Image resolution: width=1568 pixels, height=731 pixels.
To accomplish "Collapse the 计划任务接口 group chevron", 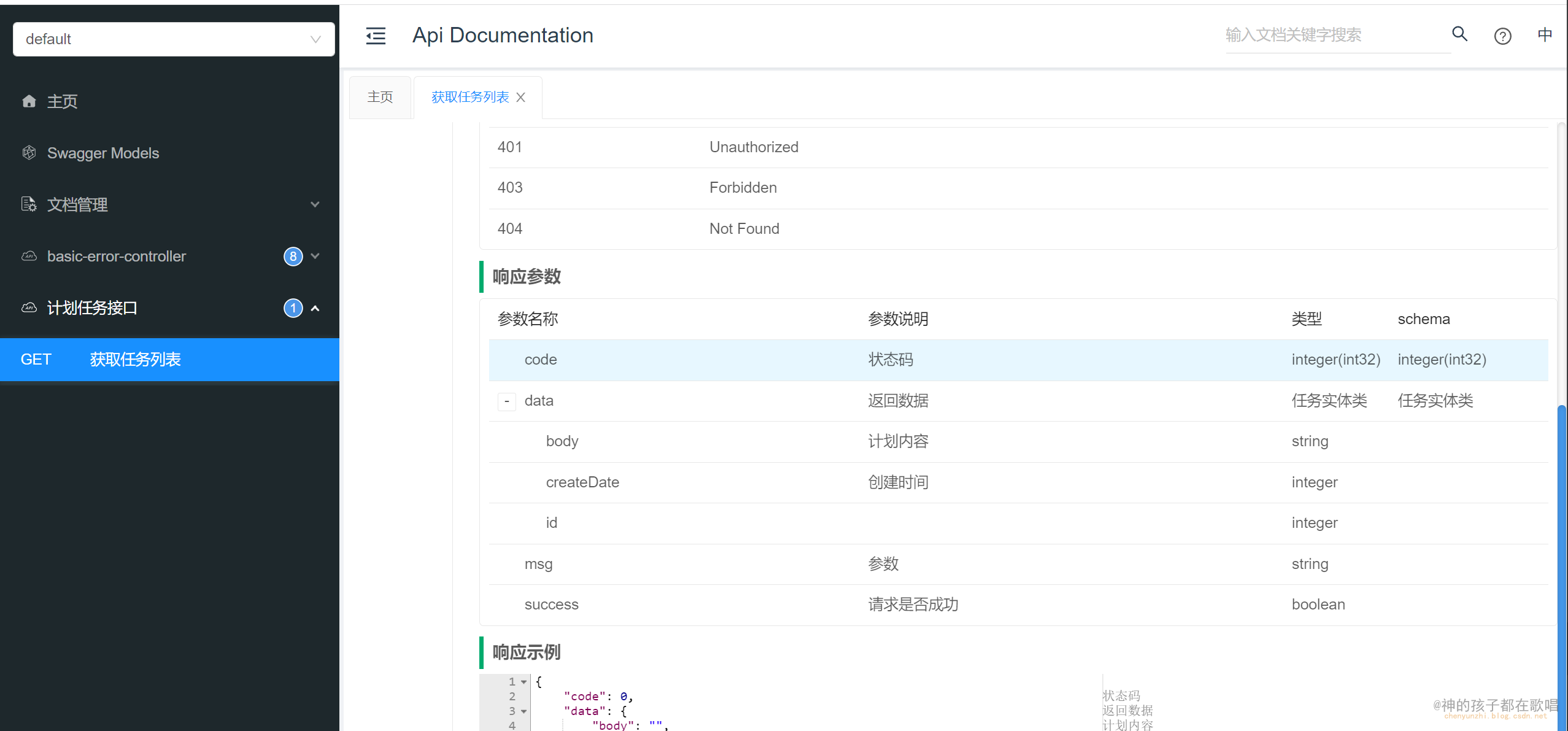I will pyautogui.click(x=315, y=308).
